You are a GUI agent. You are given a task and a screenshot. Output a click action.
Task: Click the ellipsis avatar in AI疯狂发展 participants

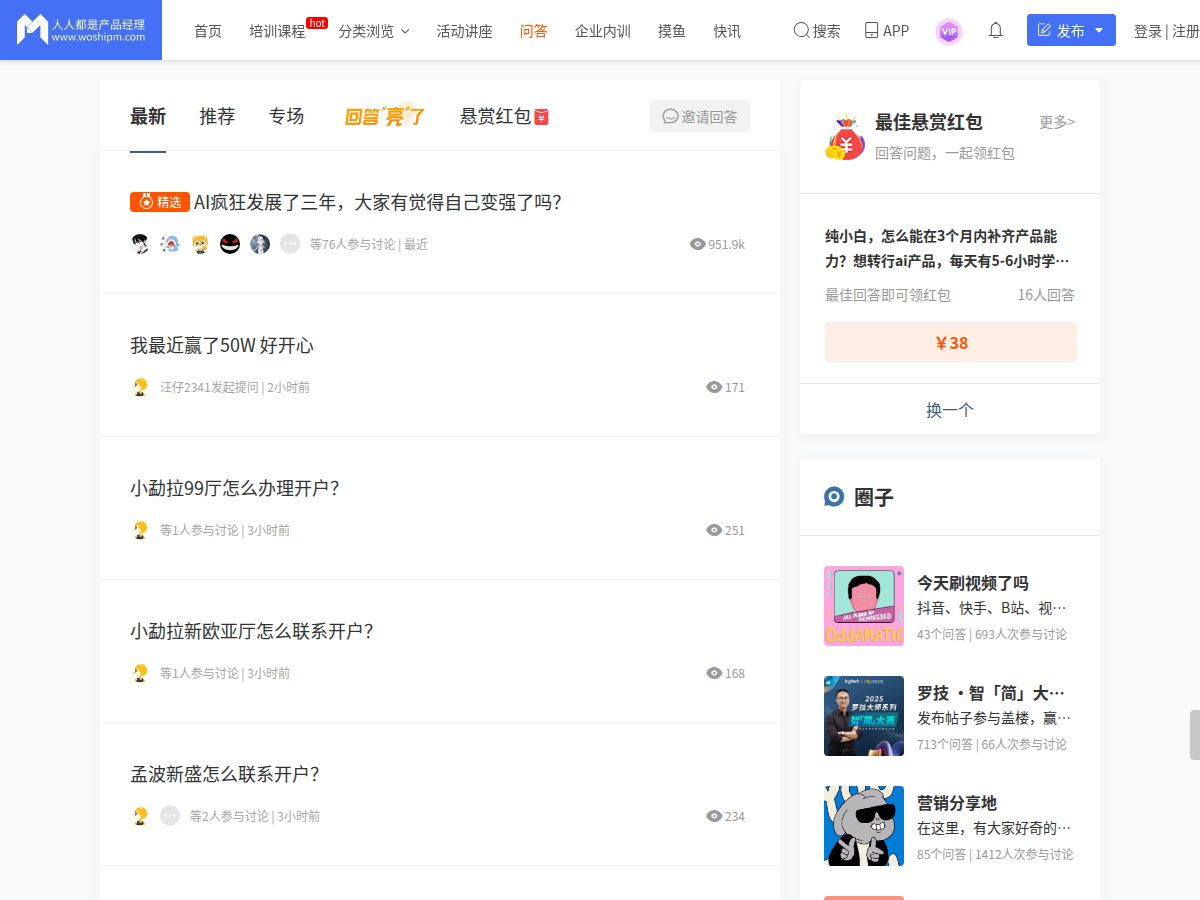[290, 243]
